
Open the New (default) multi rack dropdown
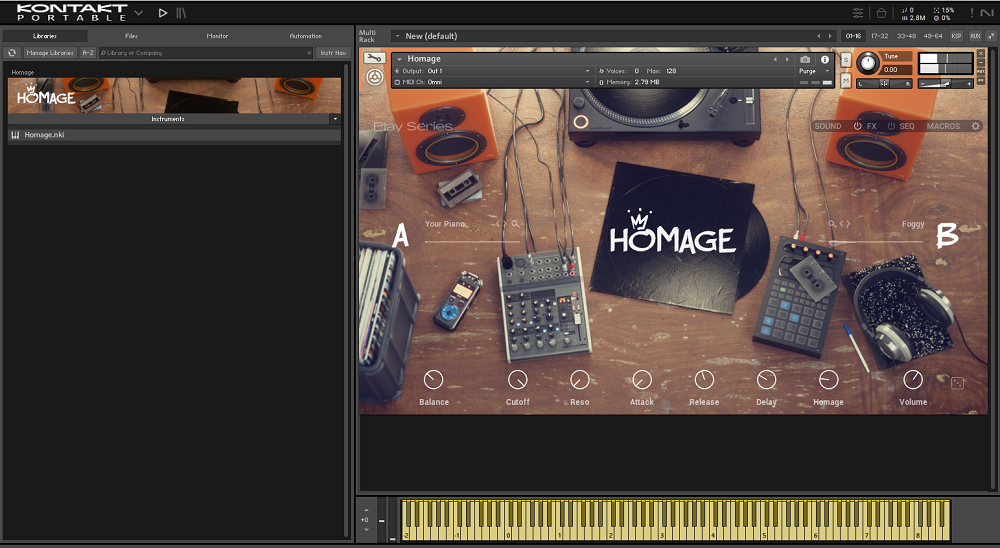tap(398, 36)
